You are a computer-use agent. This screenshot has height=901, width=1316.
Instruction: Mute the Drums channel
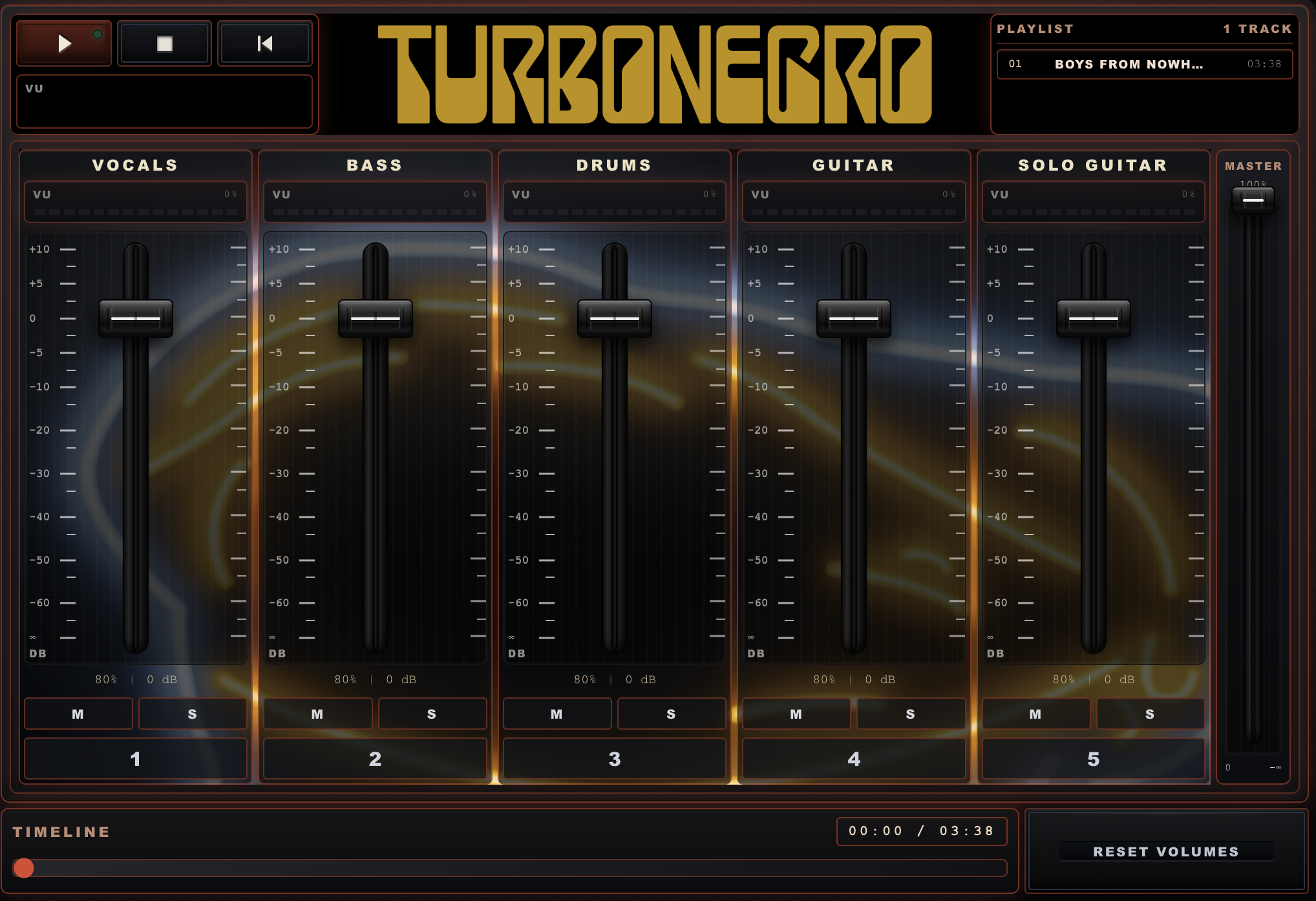tap(557, 714)
